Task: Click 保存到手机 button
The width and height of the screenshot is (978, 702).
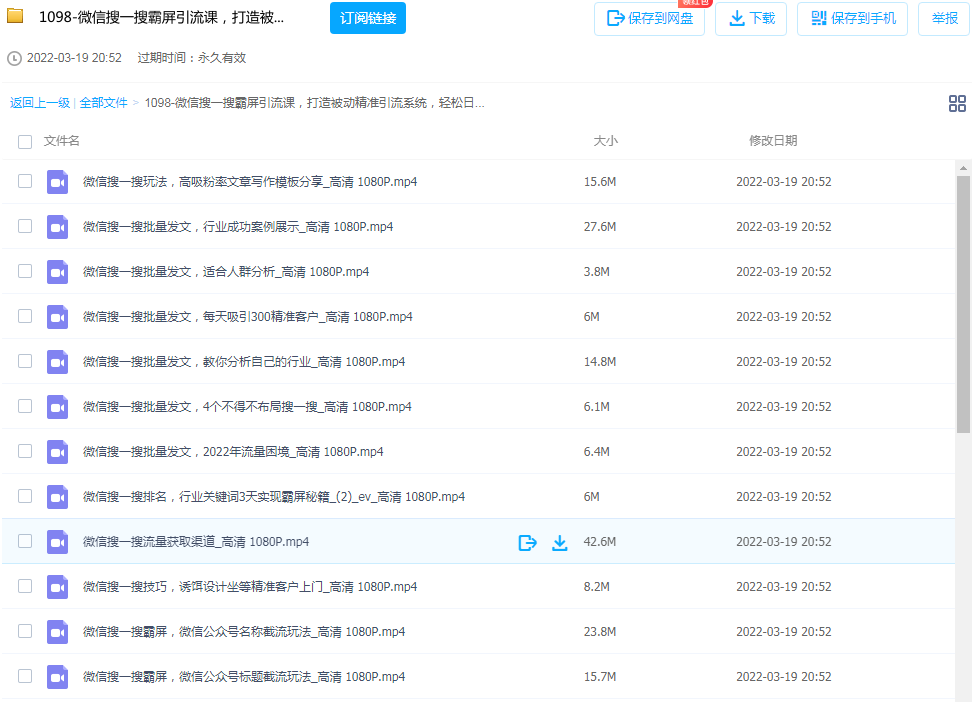Action: click(x=852, y=19)
